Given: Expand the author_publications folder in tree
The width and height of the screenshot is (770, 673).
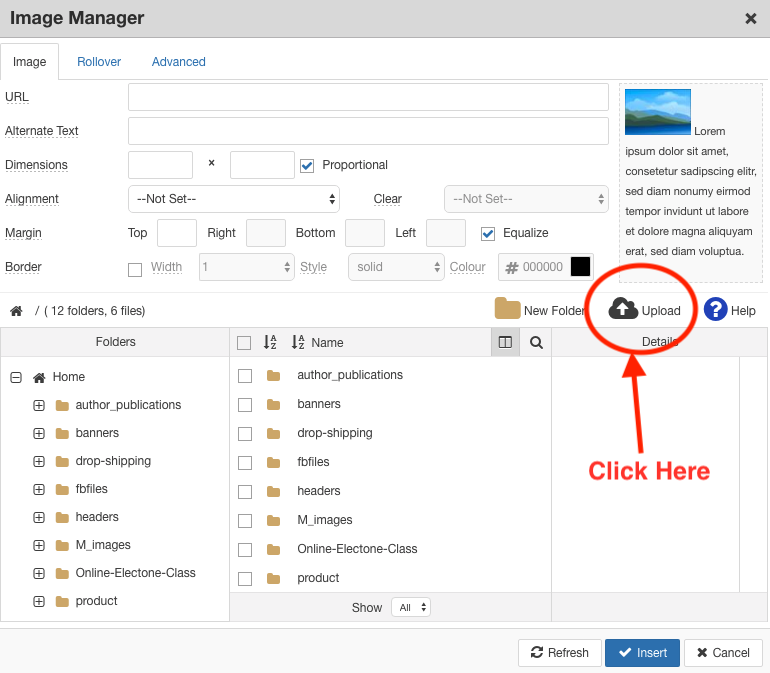Looking at the screenshot, I should pyautogui.click(x=39, y=405).
